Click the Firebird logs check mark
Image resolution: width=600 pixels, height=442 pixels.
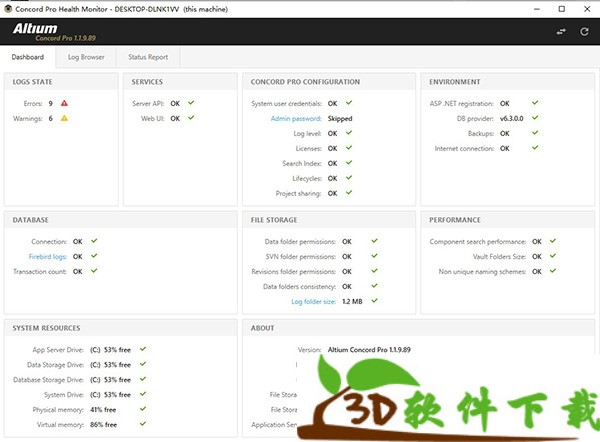click(x=94, y=256)
